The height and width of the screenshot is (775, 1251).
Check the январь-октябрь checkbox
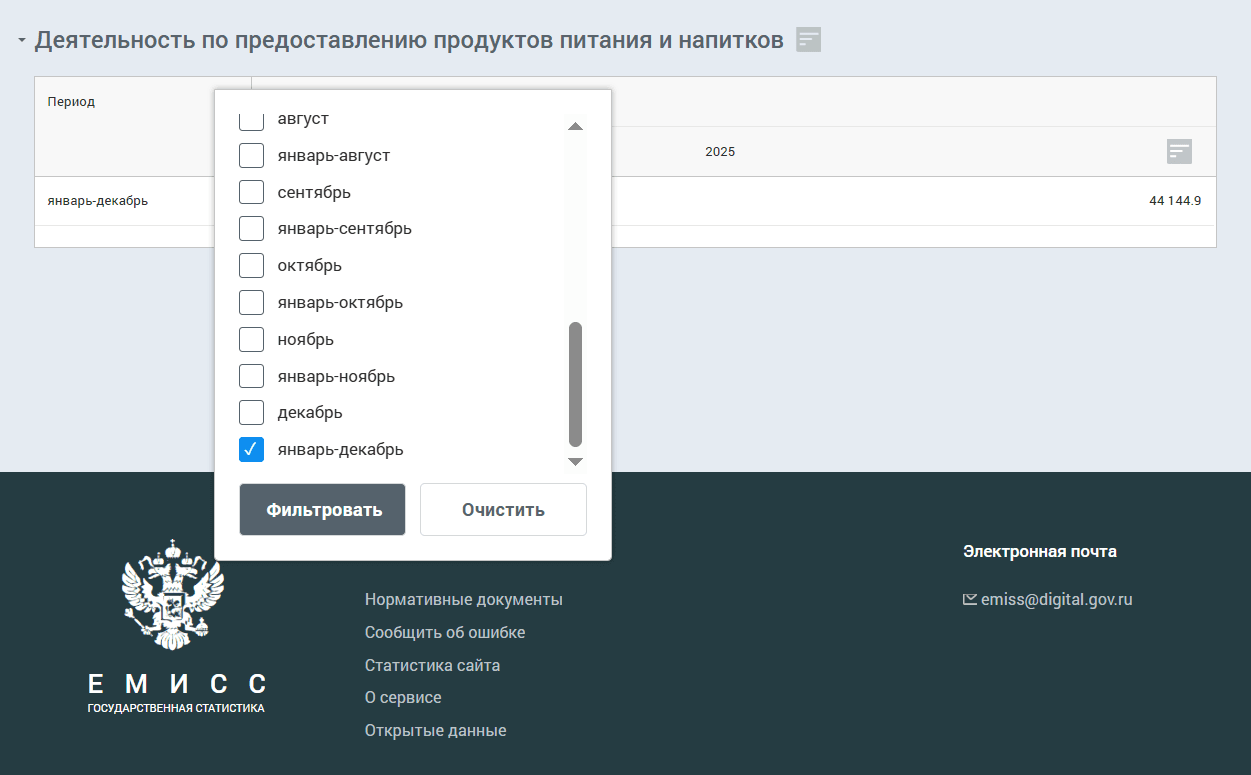coord(251,302)
